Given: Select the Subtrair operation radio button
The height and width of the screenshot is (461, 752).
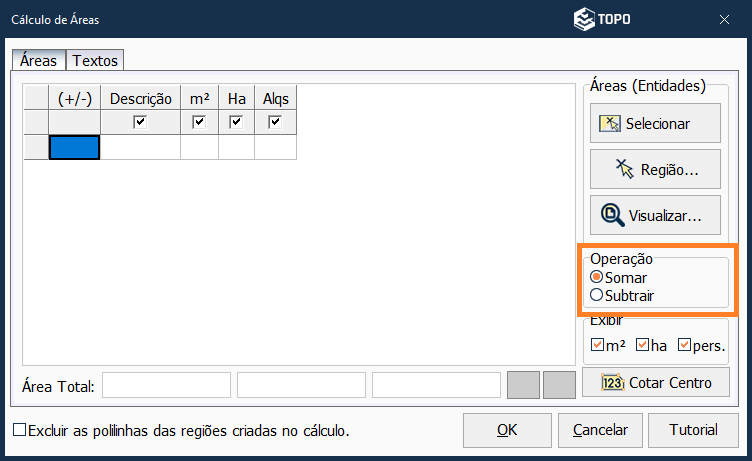Looking at the screenshot, I should pyautogui.click(x=597, y=295).
